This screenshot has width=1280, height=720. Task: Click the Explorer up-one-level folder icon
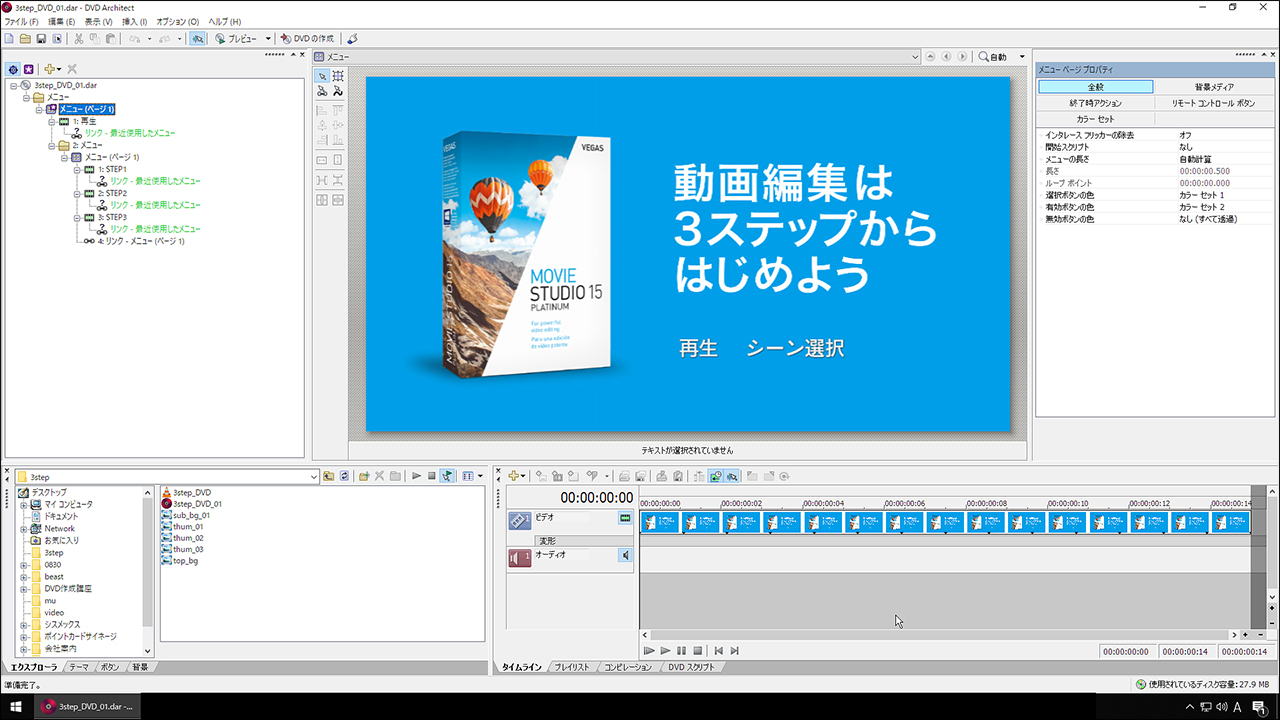[x=328, y=476]
